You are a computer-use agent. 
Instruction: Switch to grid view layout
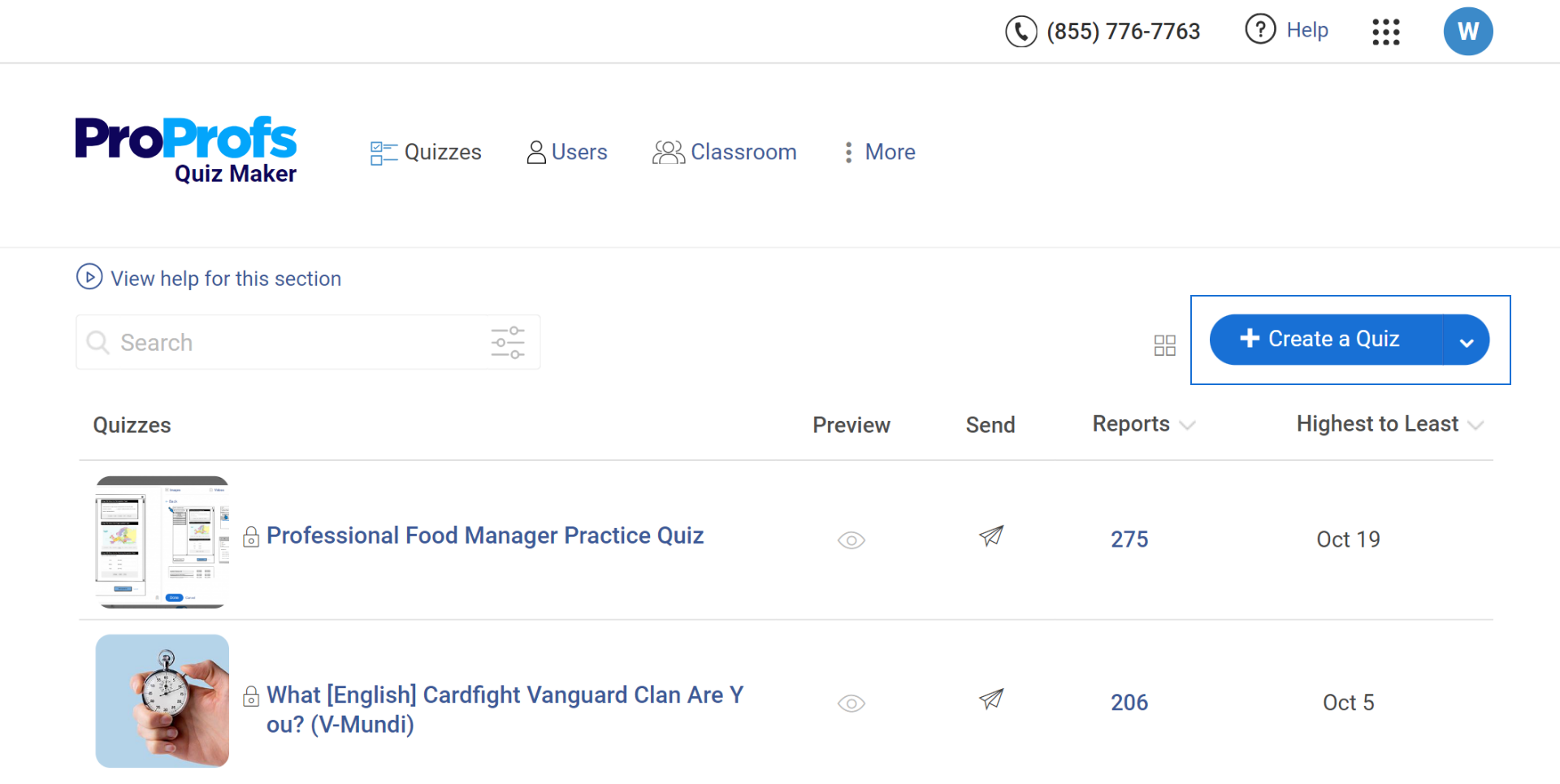[1164, 345]
